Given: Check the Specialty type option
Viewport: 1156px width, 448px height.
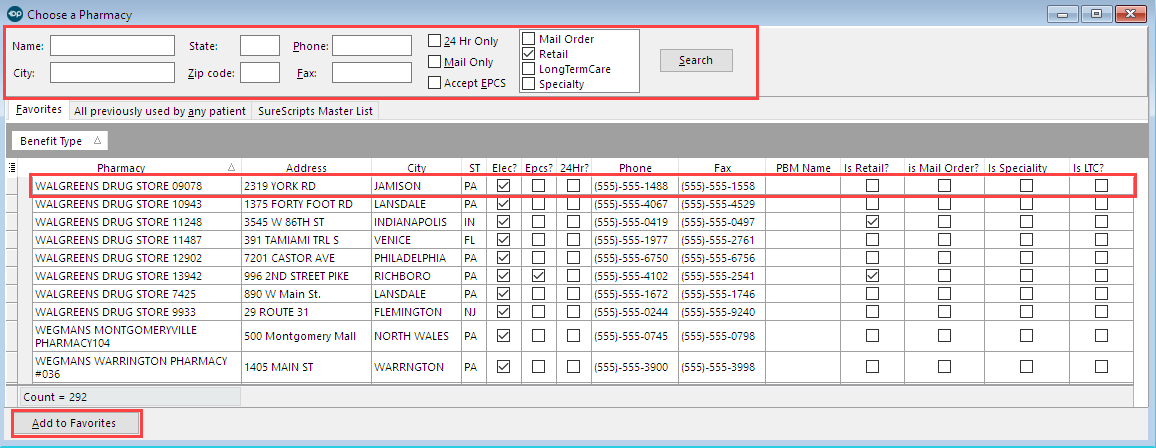Looking at the screenshot, I should 528,84.
